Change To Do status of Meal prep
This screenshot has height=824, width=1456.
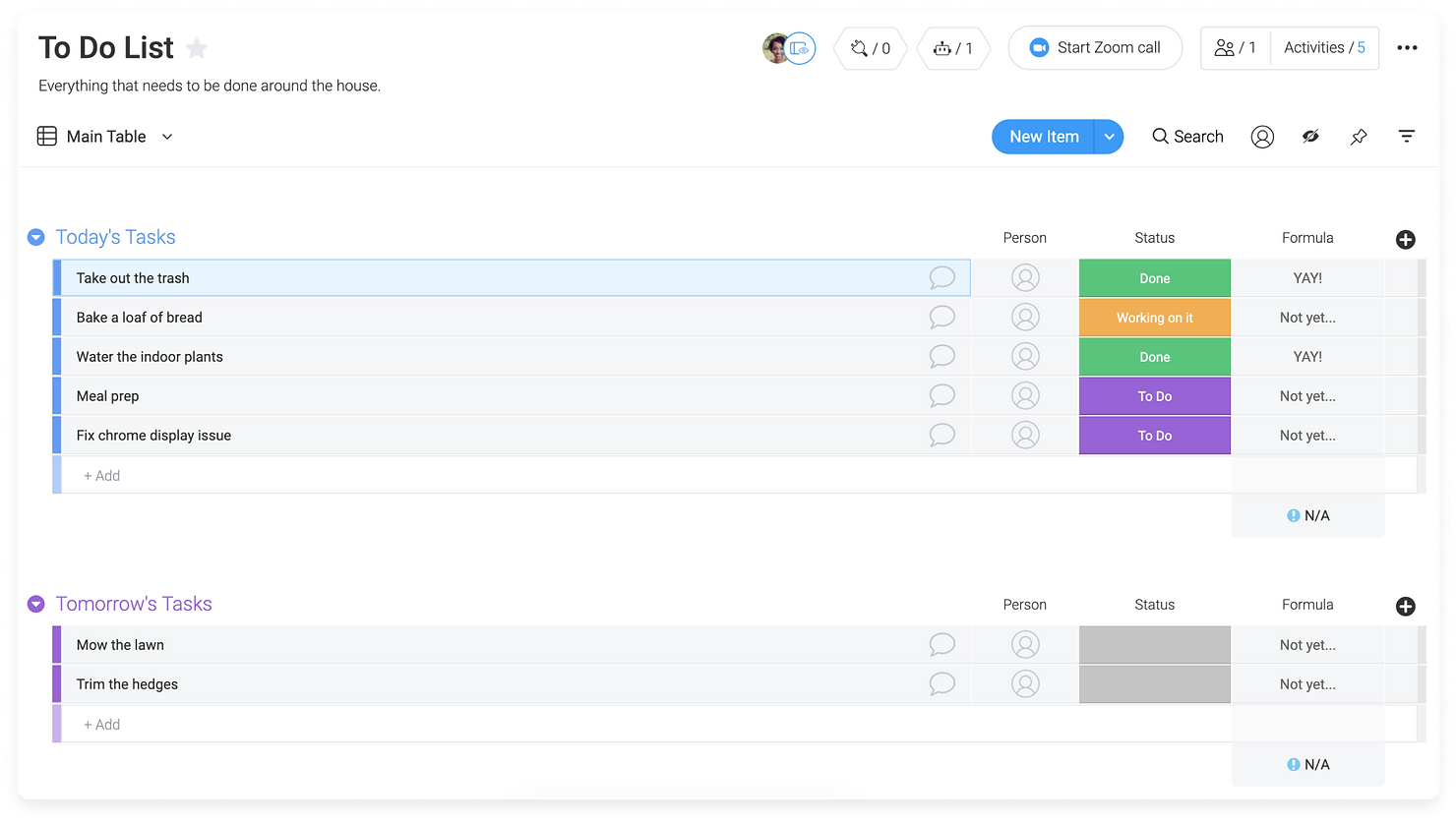[1155, 396]
